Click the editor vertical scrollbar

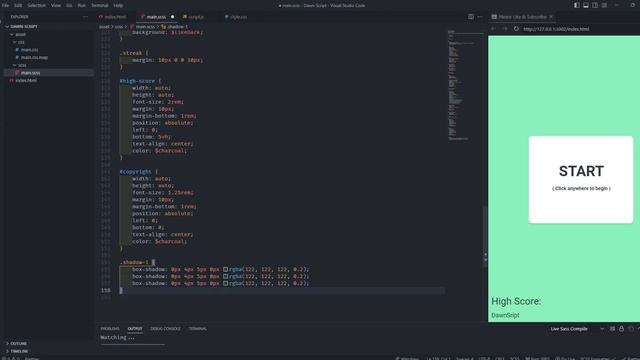[x=485, y=237]
